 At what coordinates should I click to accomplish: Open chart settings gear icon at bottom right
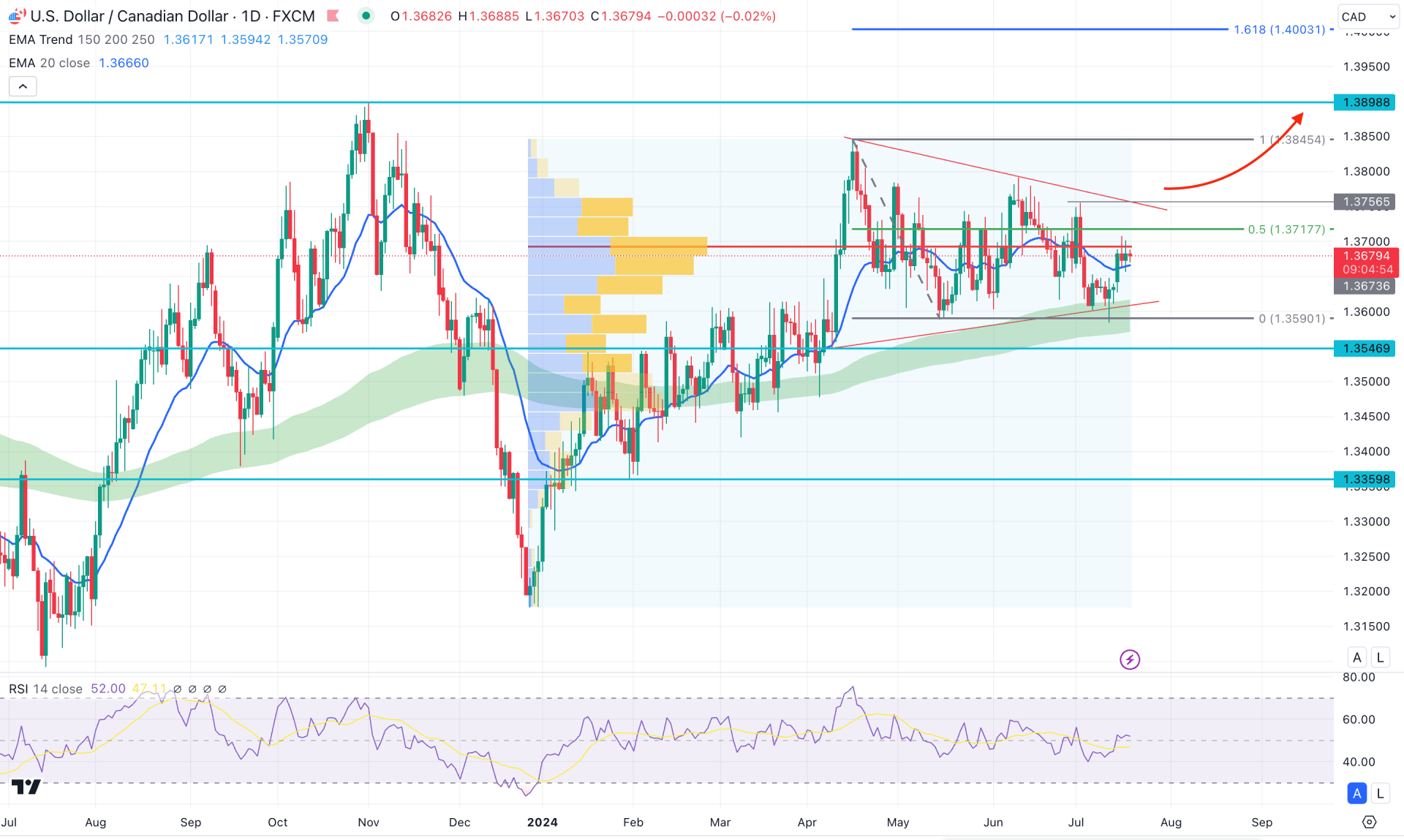[1370, 822]
